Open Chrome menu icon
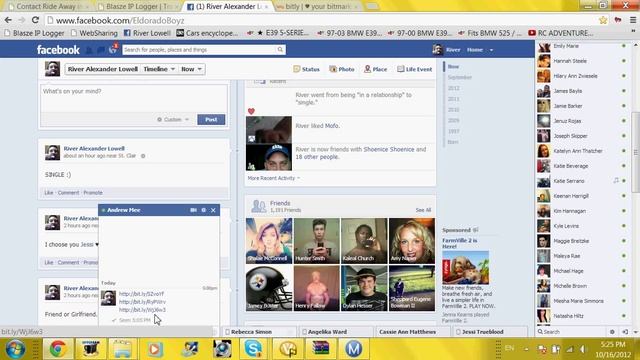Viewport: 640px width, 360px height. click(x=633, y=20)
